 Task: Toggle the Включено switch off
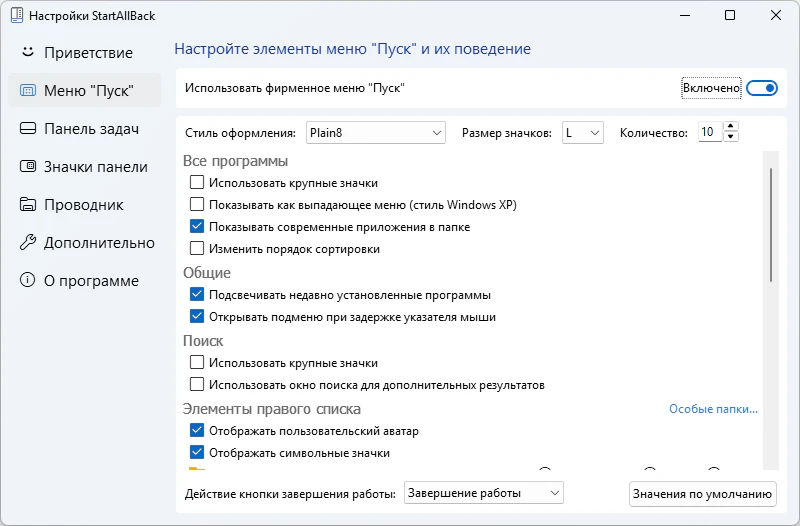pyautogui.click(x=762, y=88)
